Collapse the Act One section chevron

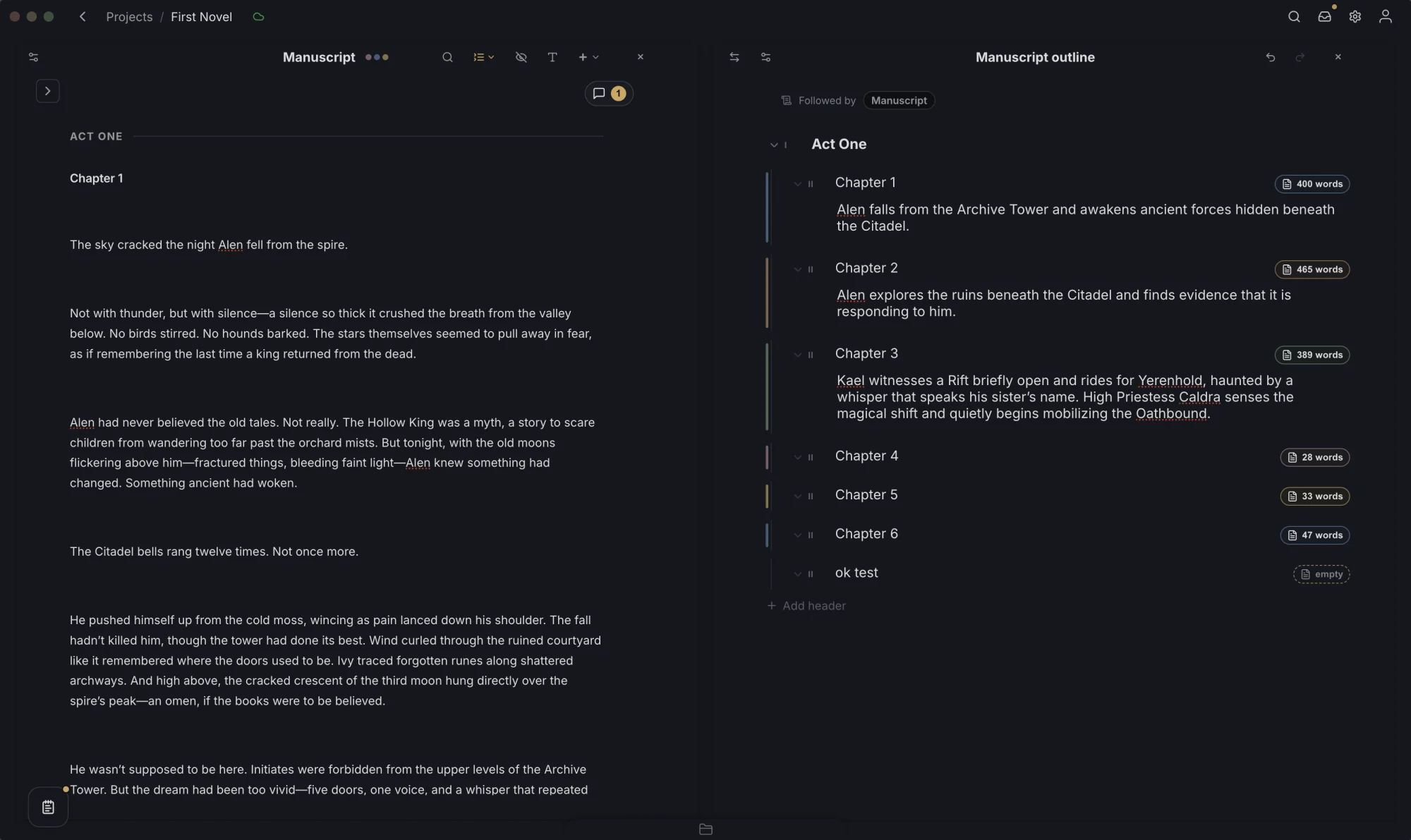[774, 145]
